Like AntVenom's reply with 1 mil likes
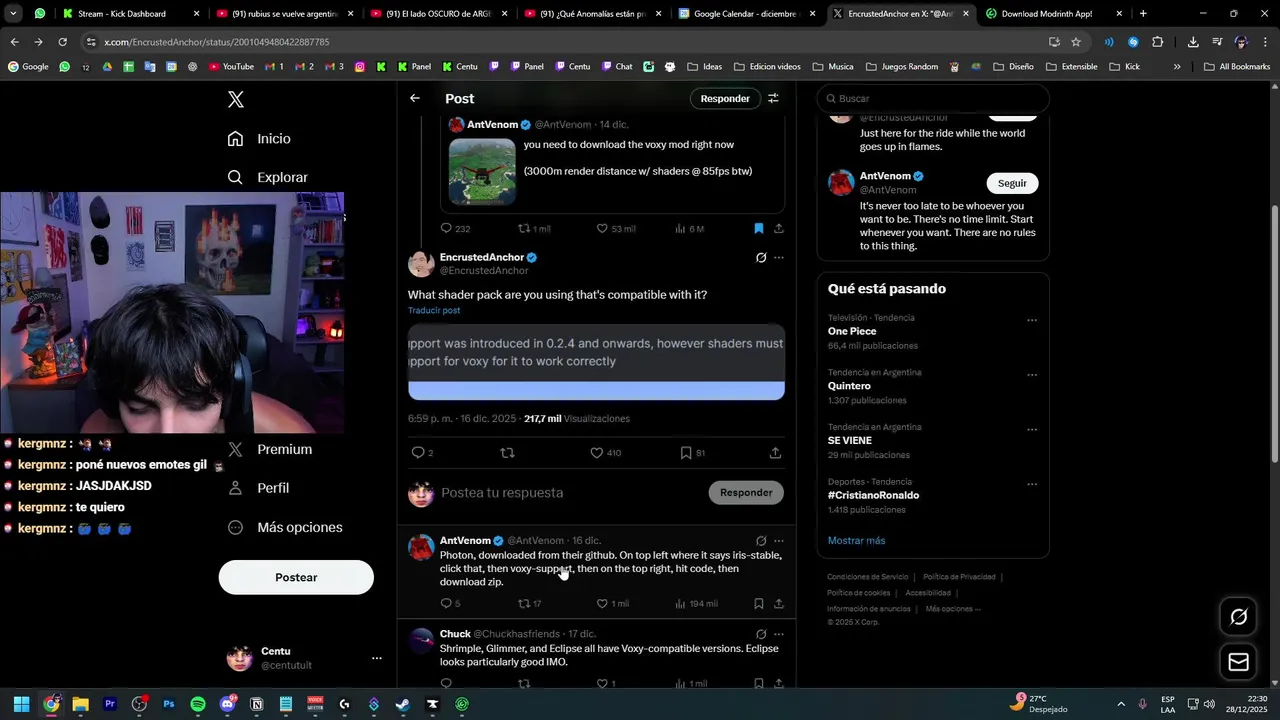This screenshot has height=720, width=1280. (602, 604)
